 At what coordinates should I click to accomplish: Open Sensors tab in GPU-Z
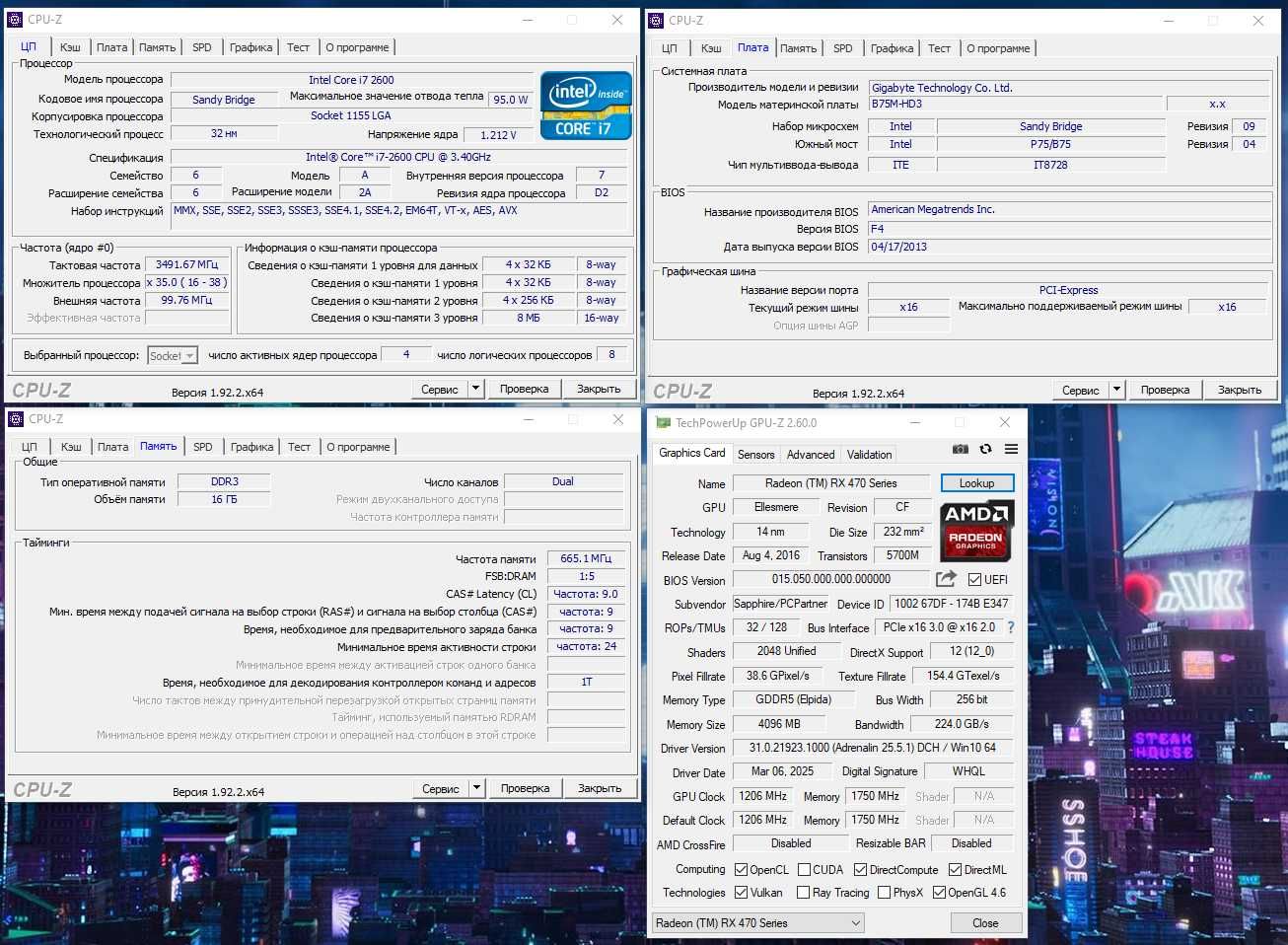coord(756,455)
